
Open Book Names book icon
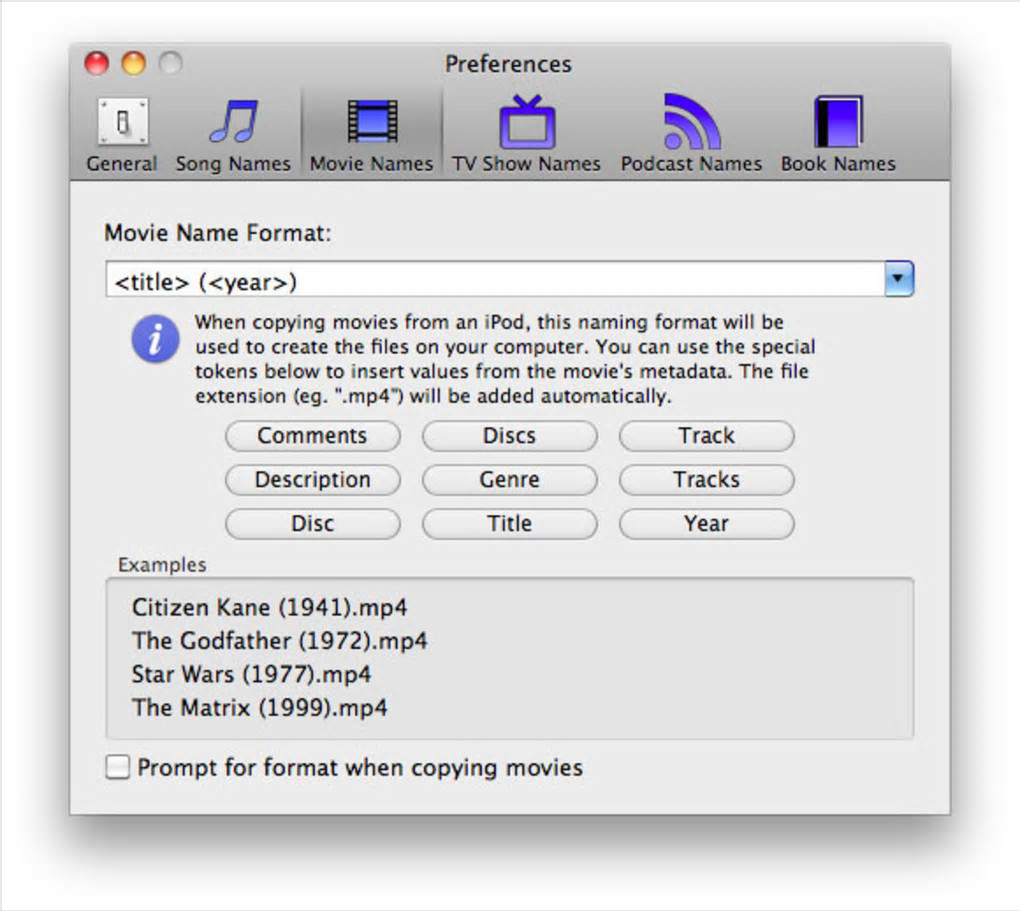click(x=839, y=122)
